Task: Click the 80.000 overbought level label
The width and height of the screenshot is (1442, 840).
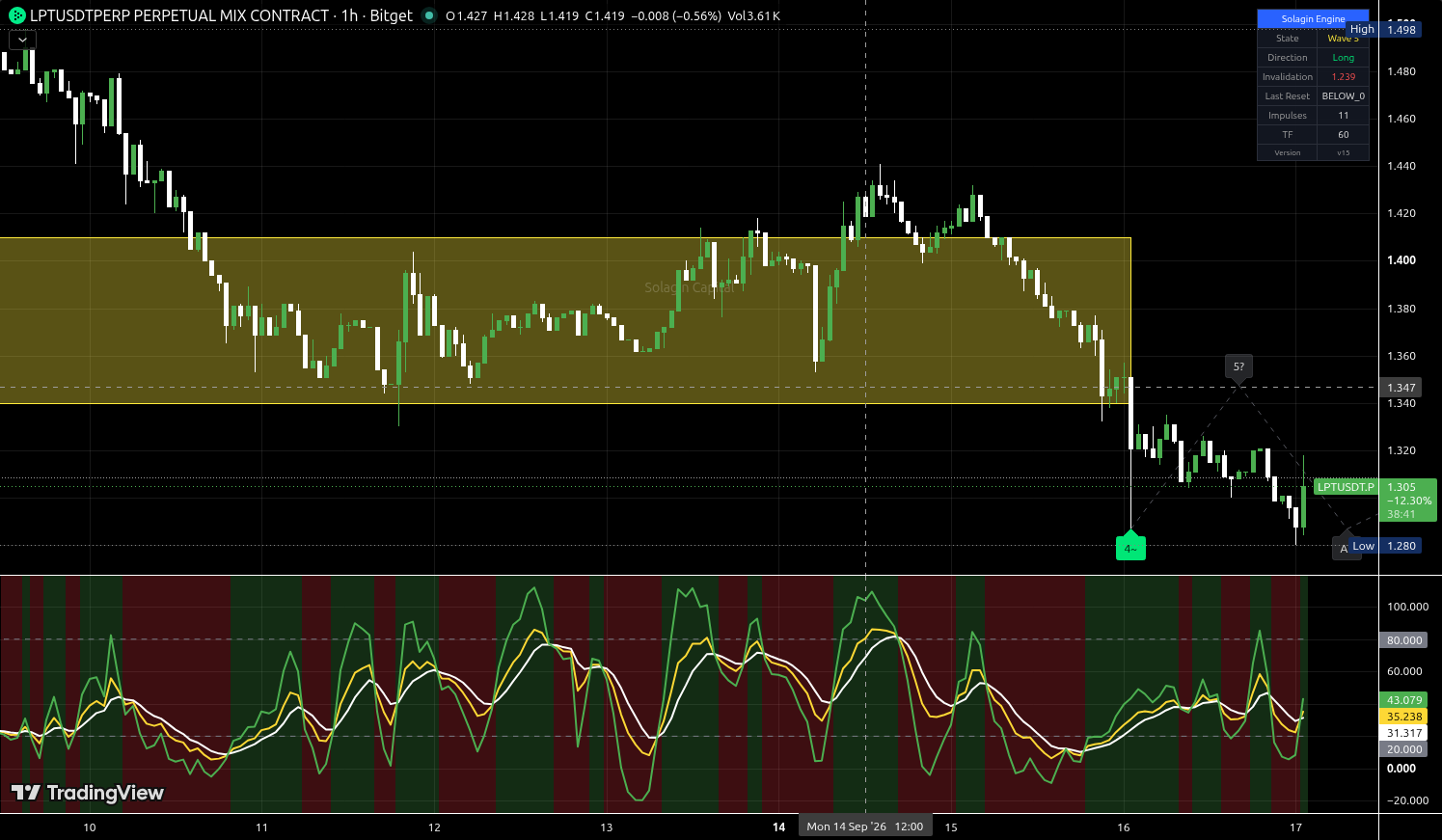Action: pyautogui.click(x=1404, y=640)
